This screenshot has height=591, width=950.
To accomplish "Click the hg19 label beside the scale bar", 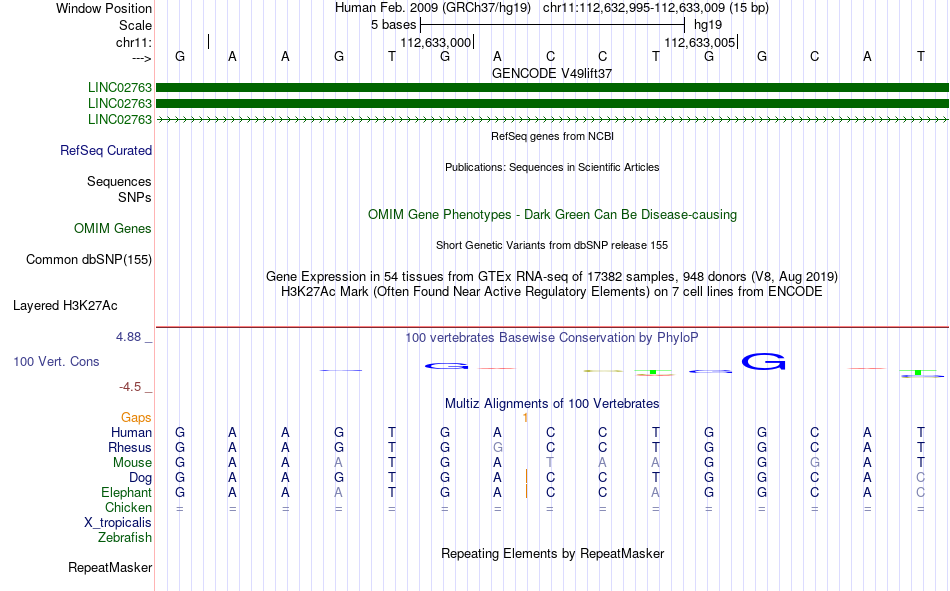I will (708, 25).
